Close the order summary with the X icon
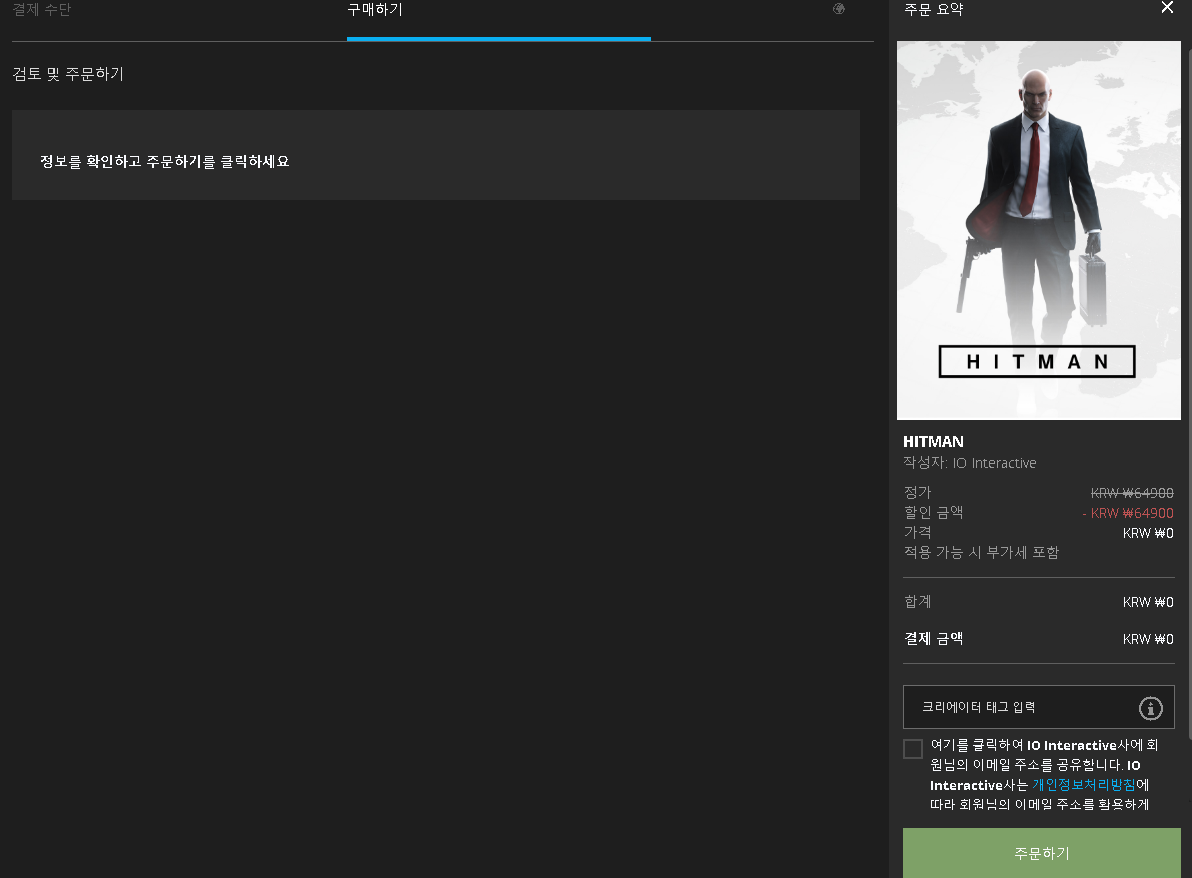The height and width of the screenshot is (878, 1192). pos(1167,8)
